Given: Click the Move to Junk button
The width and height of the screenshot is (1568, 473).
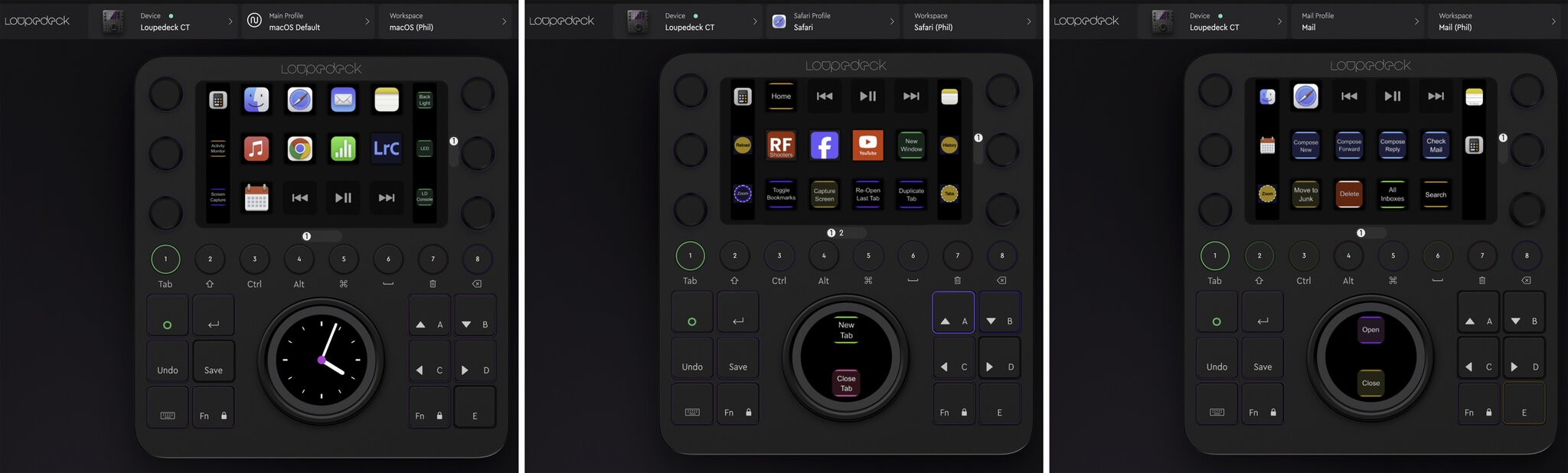Looking at the screenshot, I should pos(1305,194).
